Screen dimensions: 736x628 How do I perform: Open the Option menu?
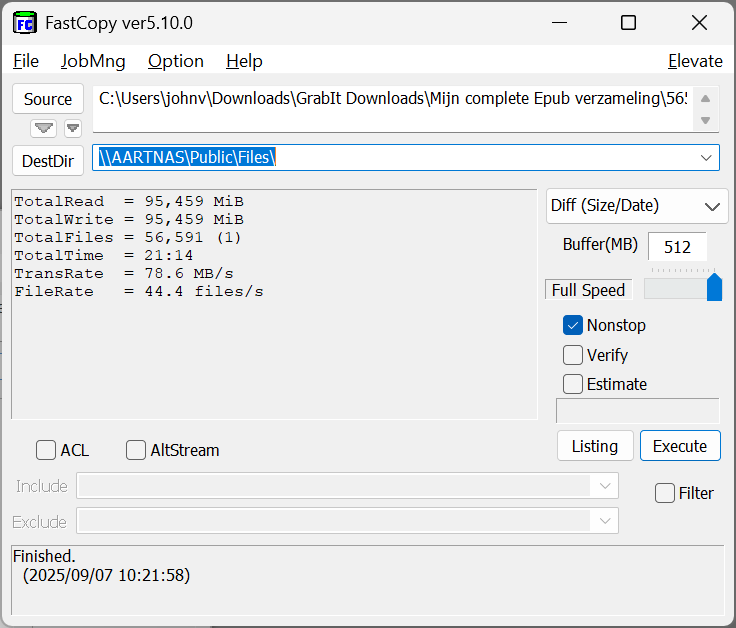pyautogui.click(x=176, y=61)
